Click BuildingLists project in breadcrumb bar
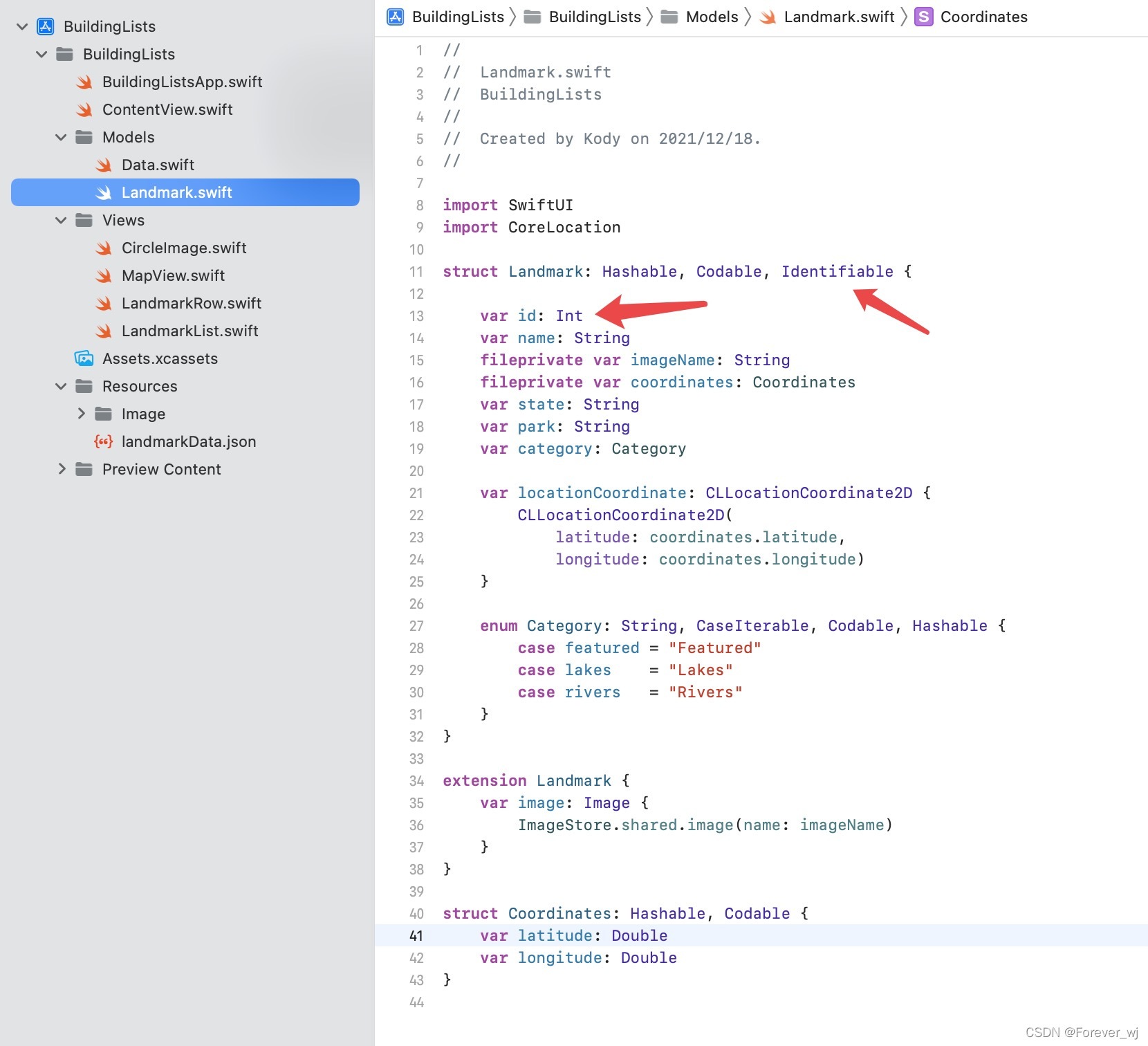 click(x=458, y=17)
